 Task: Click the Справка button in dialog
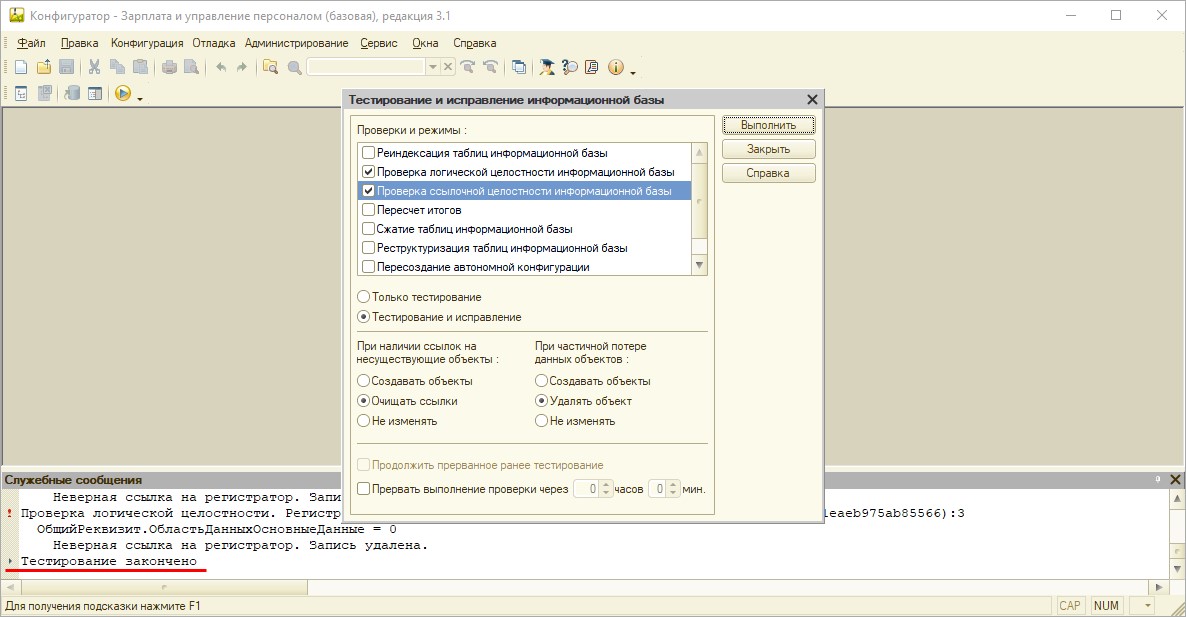[768, 173]
